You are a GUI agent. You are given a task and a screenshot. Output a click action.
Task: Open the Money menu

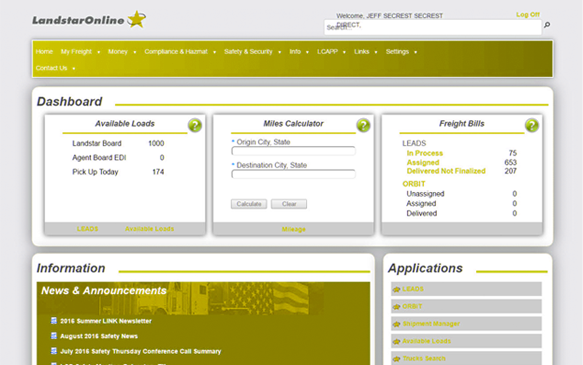(122, 52)
